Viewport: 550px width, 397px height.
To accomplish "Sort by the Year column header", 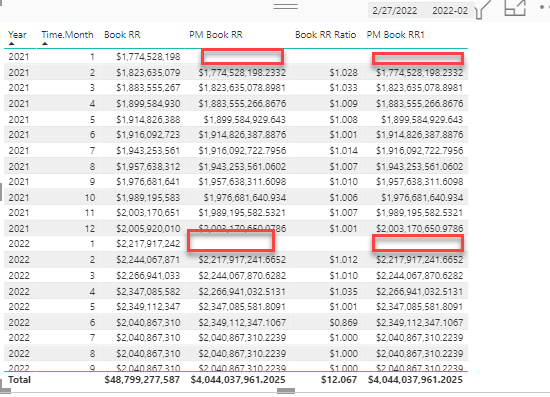I will pyautogui.click(x=17, y=35).
